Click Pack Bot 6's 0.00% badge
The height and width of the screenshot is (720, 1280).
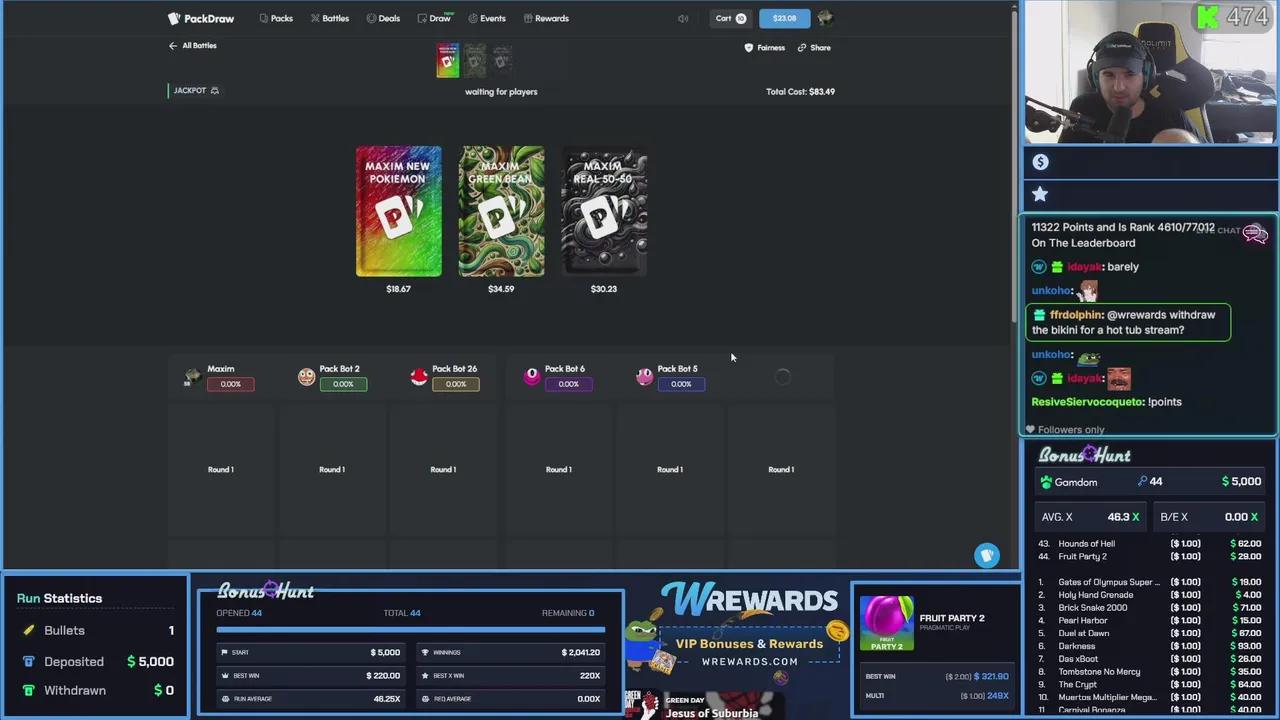(x=568, y=384)
